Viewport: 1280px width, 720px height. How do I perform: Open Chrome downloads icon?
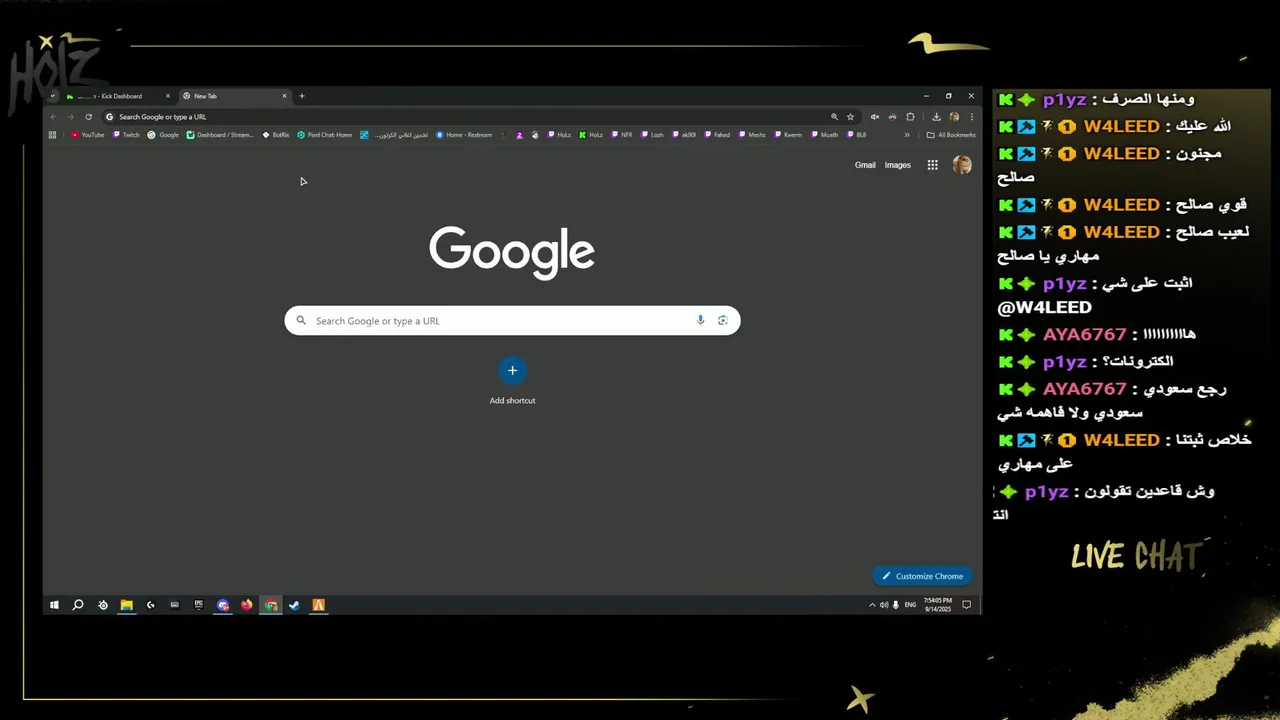pyautogui.click(x=936, y=117)
